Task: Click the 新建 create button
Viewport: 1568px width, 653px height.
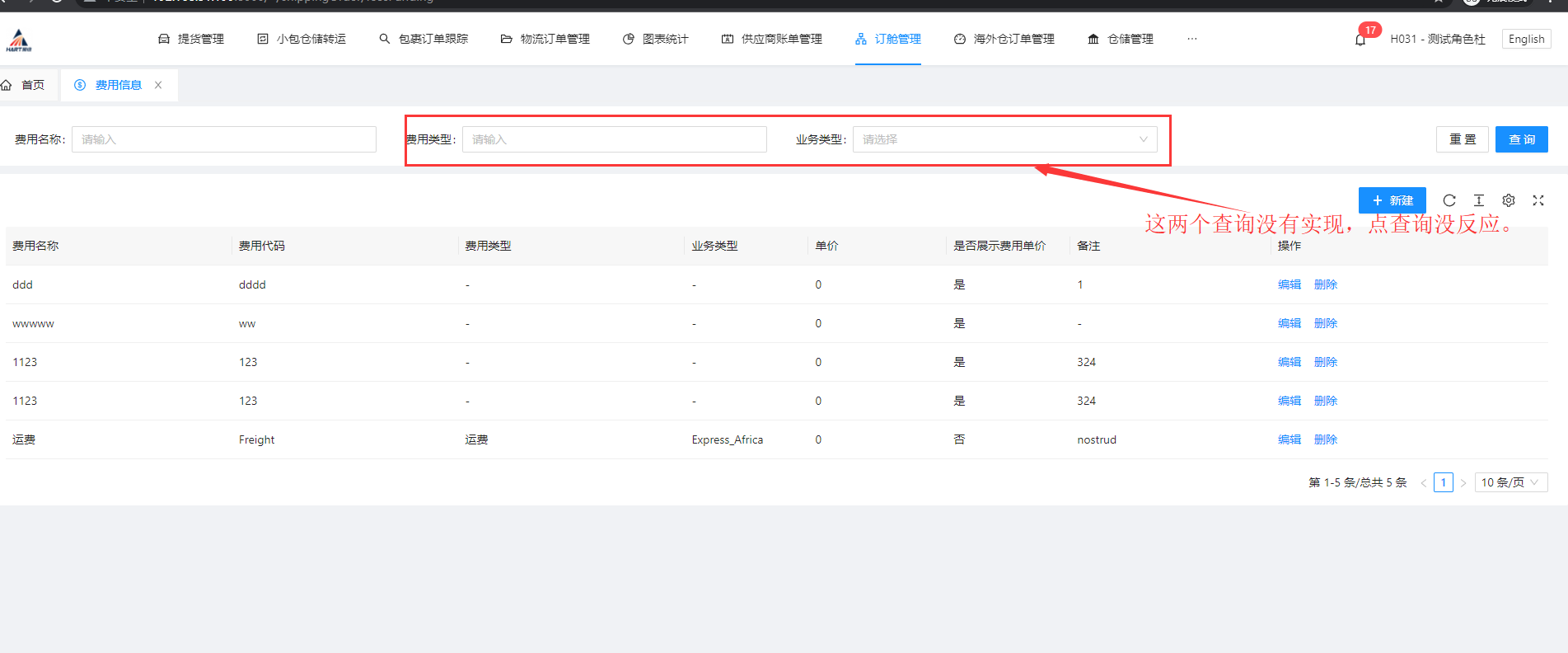Action: pyautogui.click(x=1392, y=200)
